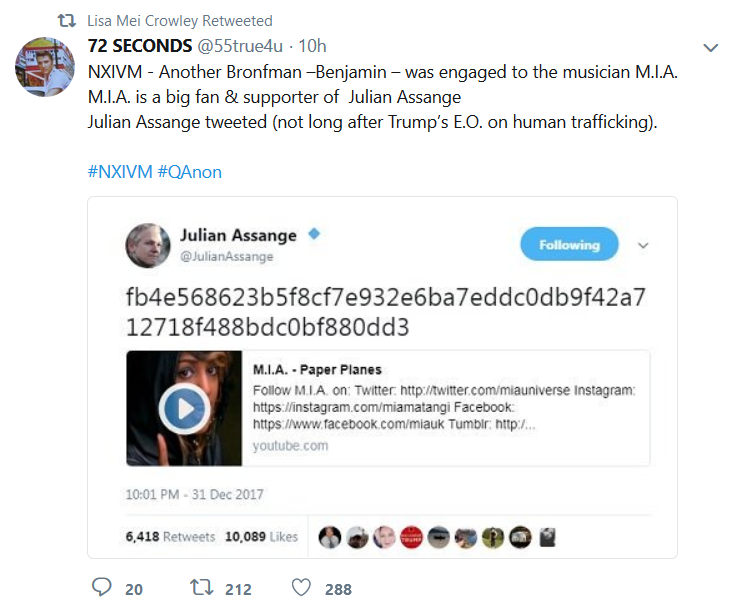Click the reply speech bubble icon
The width and height of the screenshot is (735, 609).
(101, 587)
